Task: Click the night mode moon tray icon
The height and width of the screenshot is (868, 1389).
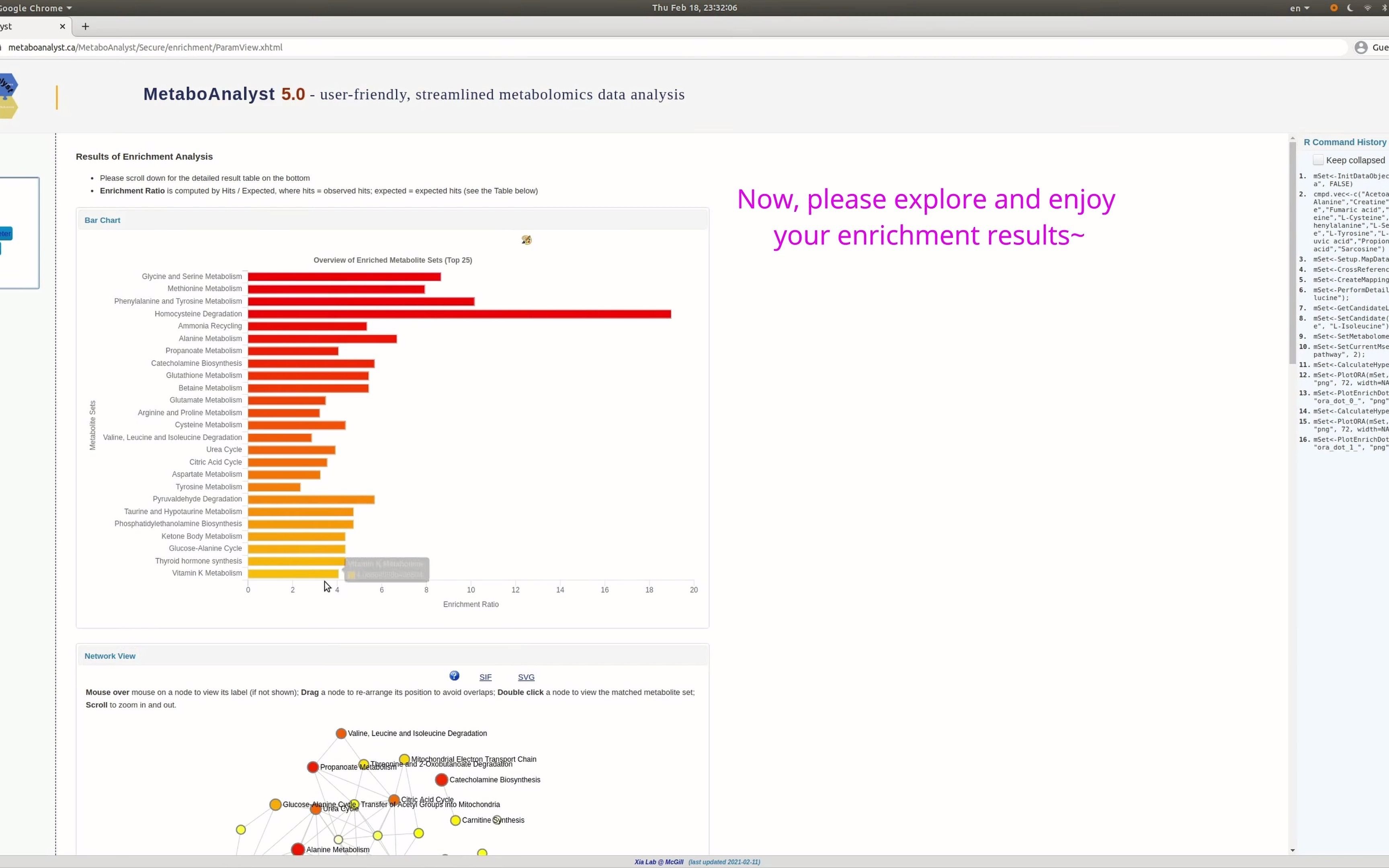Action: 1350,8
